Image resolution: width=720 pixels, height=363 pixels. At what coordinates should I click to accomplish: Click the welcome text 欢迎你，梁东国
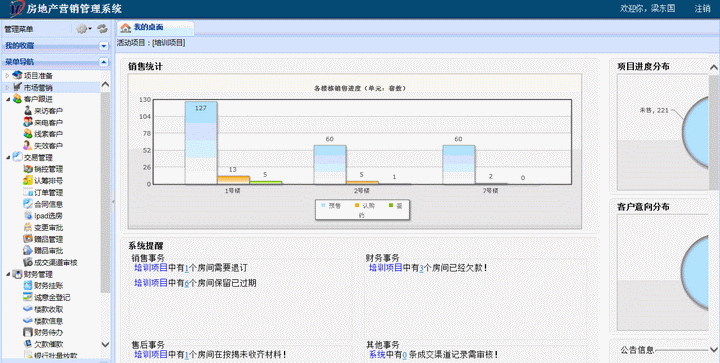click(647, 8)
